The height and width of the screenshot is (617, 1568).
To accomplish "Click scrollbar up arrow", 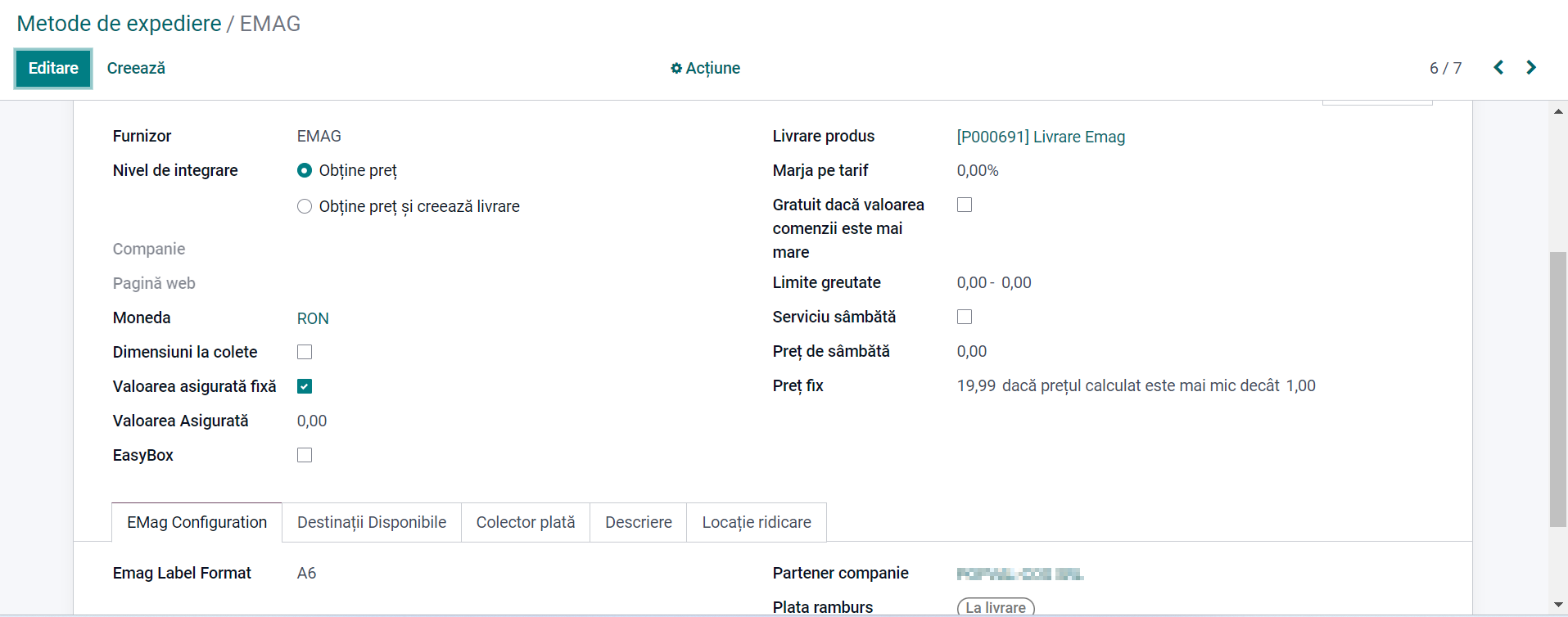I will (1558, 111).
